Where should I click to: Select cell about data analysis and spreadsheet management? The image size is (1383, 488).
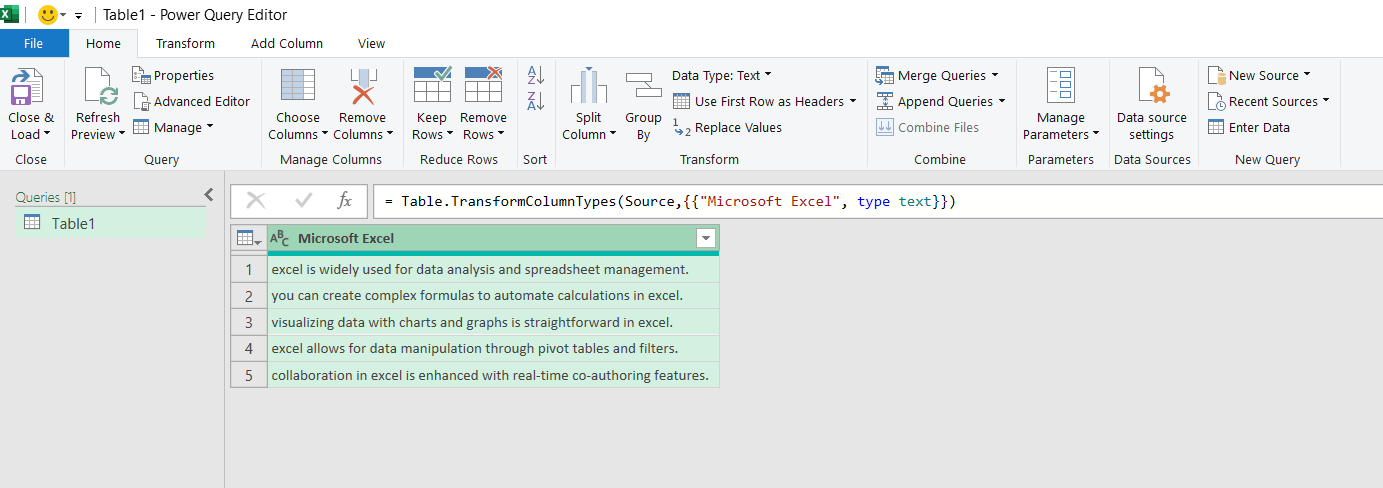point(493,269)
